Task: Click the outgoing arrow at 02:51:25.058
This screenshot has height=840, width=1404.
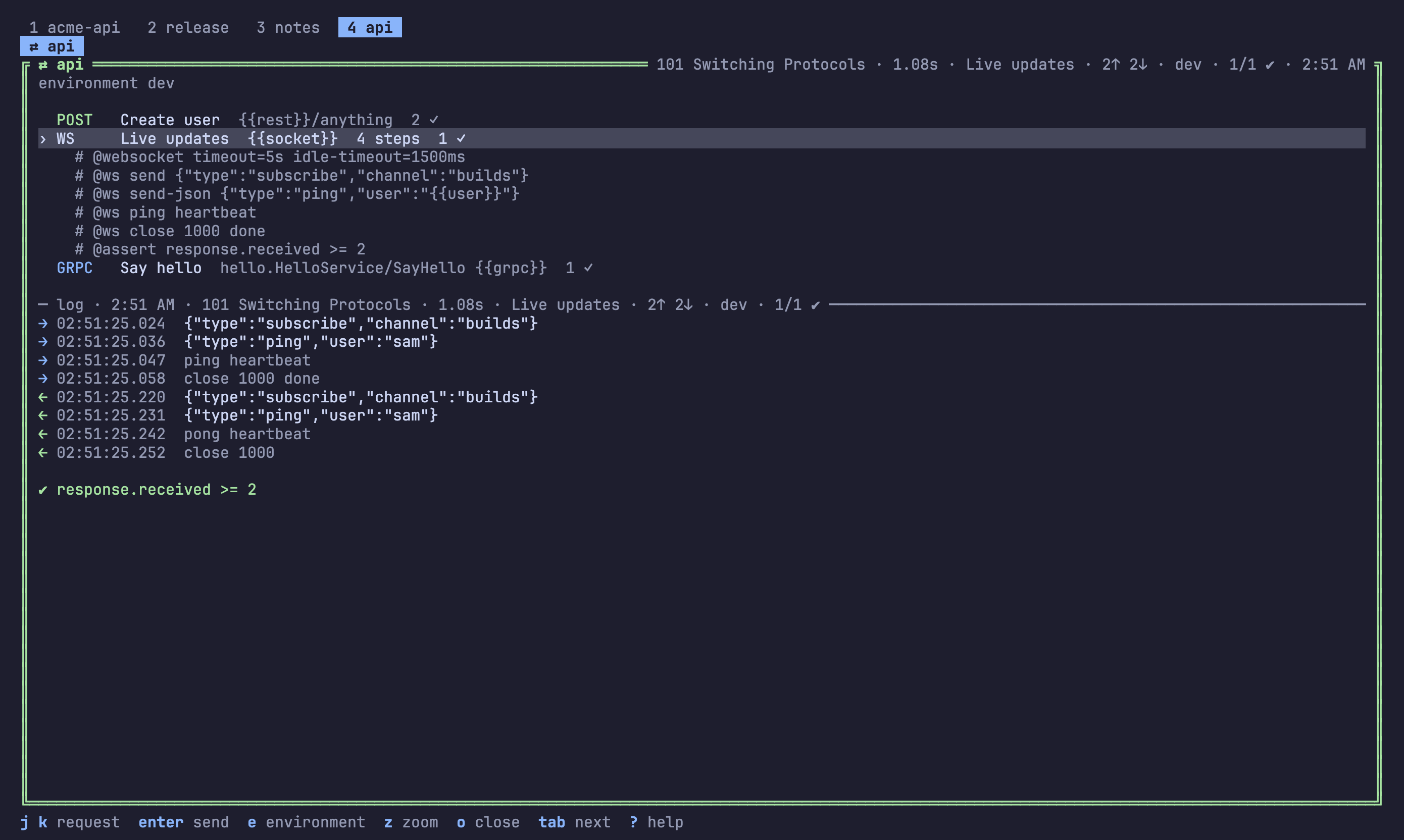Action: pyautogui.click(x=43, y=378)
